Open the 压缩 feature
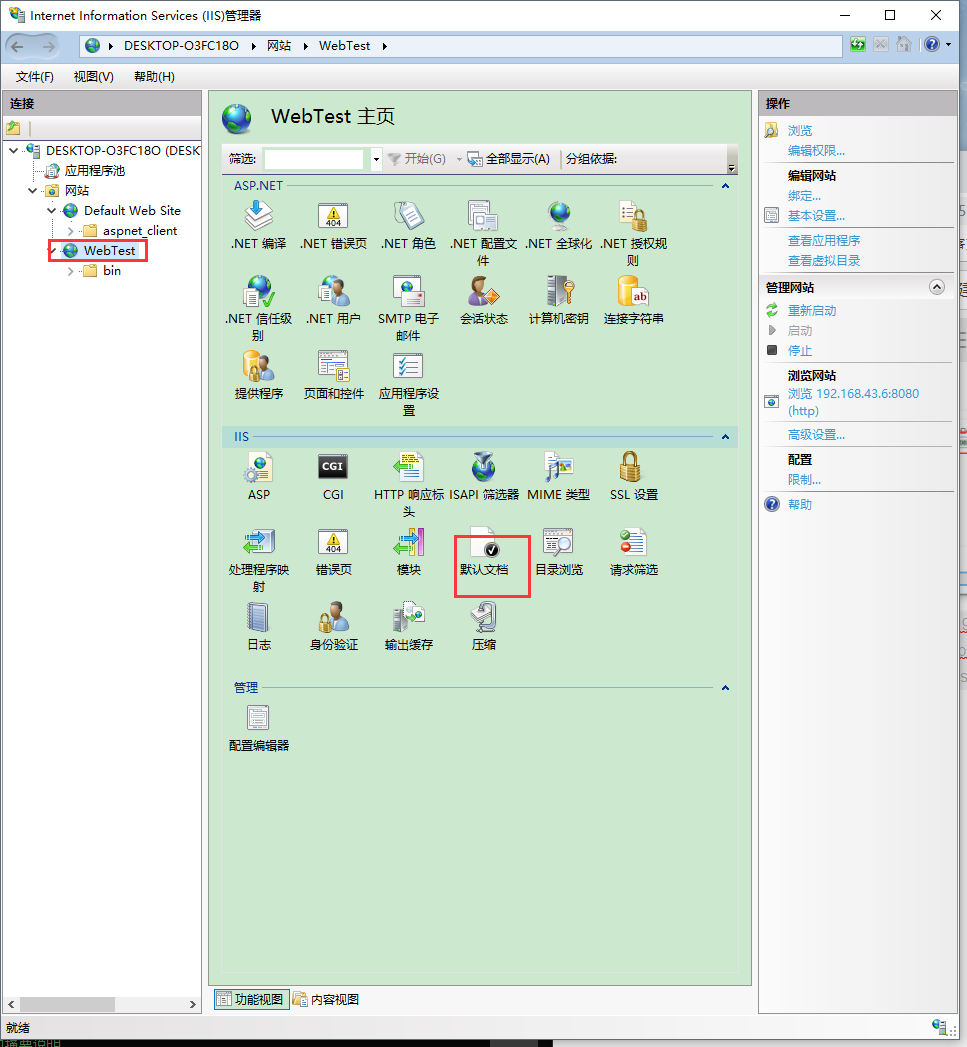The width and height of the screenshot is (967, 1047). tap(483, 626)
